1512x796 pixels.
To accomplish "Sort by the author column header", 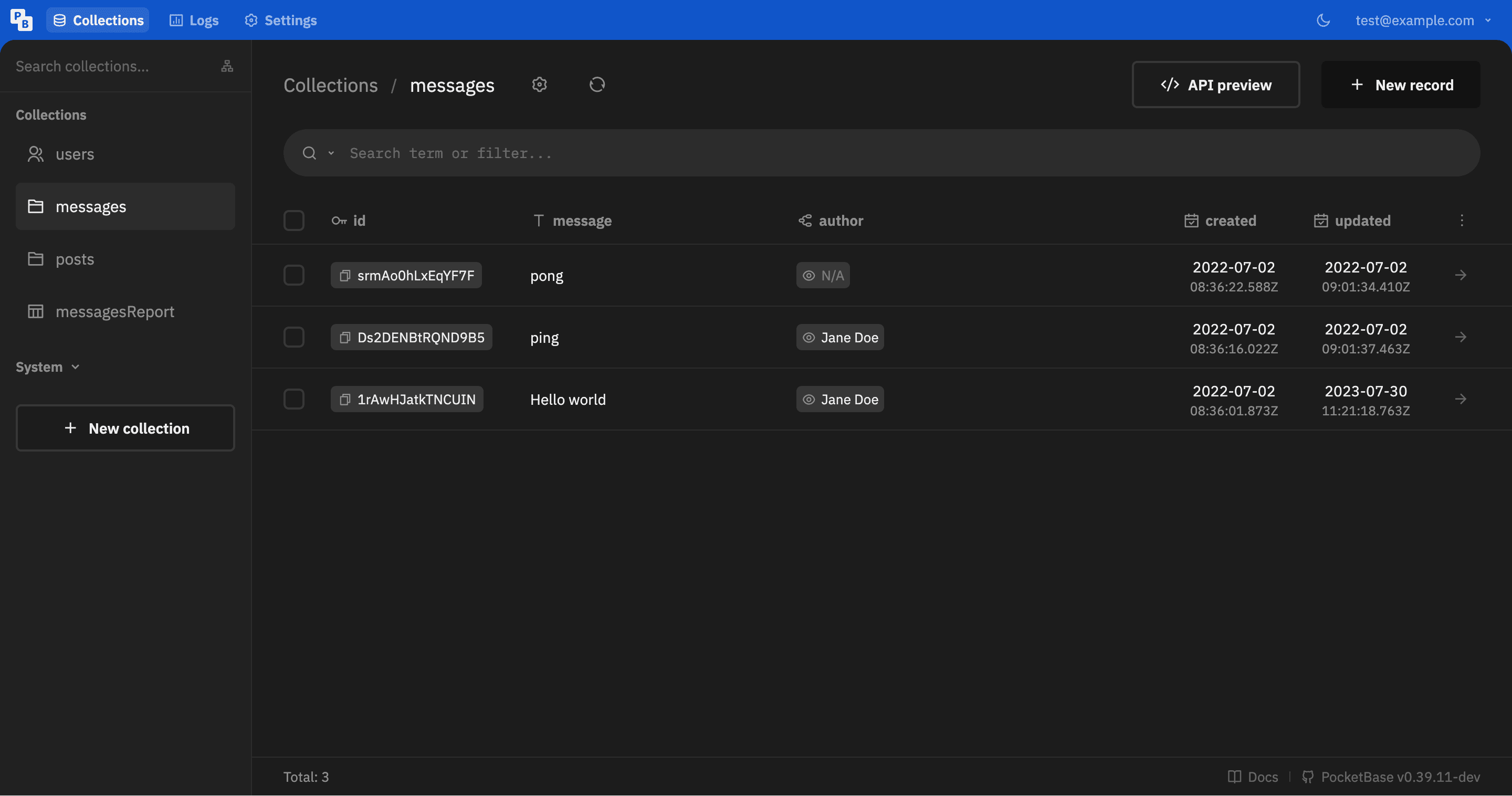I will tap(831, 221).
